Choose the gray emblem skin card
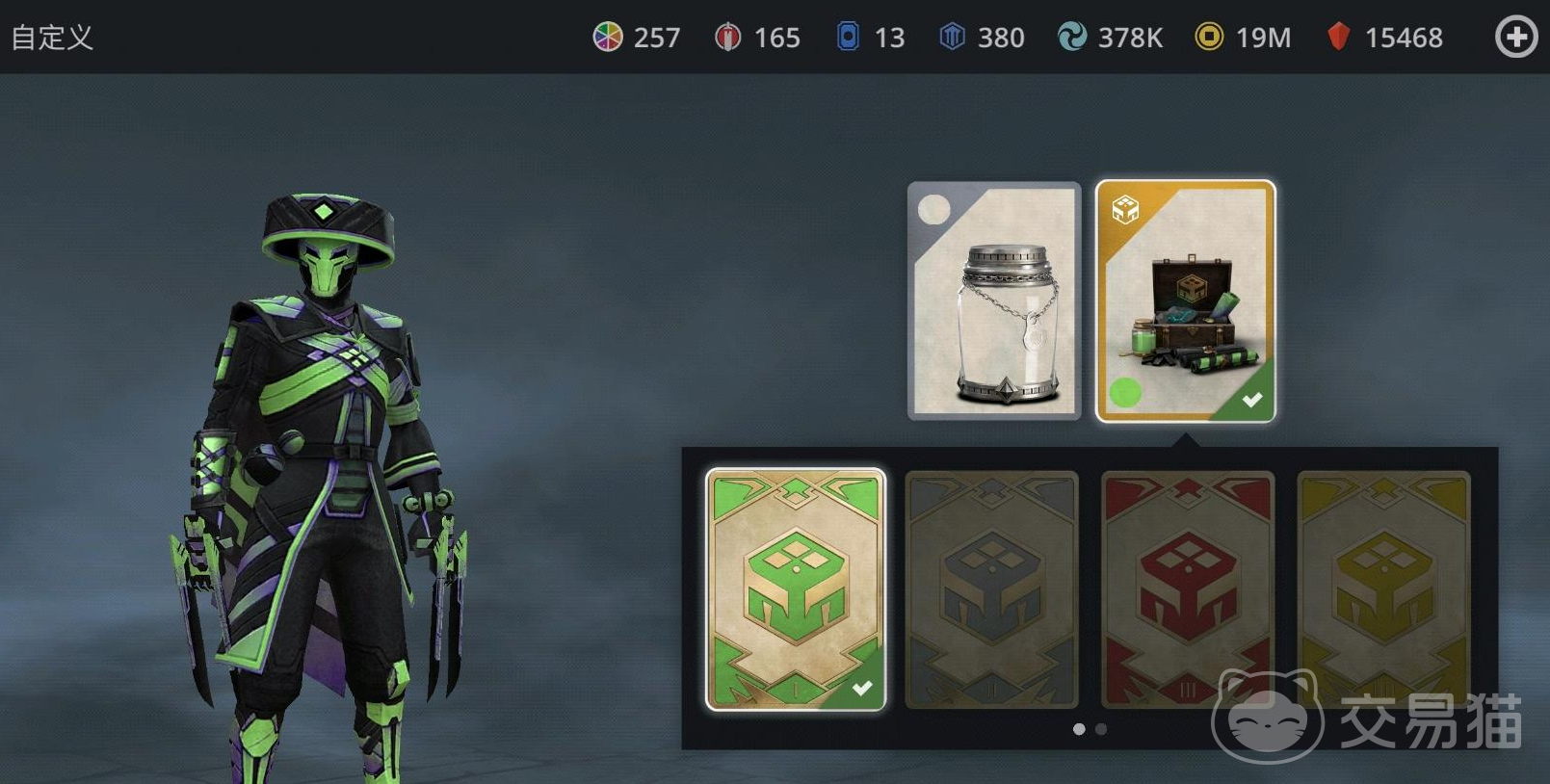 click(x=991, y=589)
